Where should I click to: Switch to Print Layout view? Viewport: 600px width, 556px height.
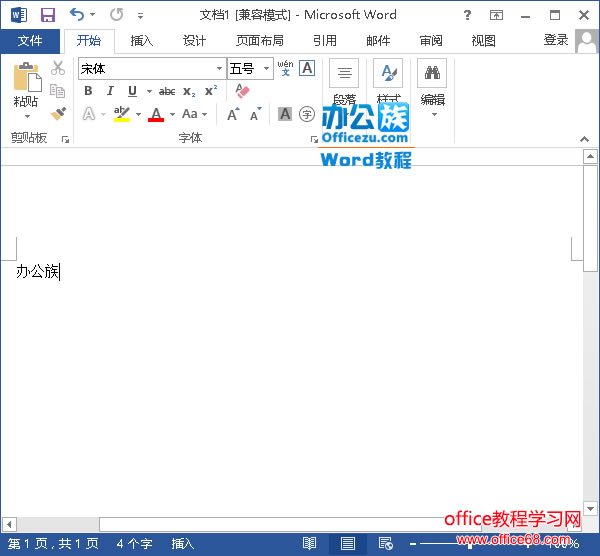pyautogui.click(x=347, y=543)
